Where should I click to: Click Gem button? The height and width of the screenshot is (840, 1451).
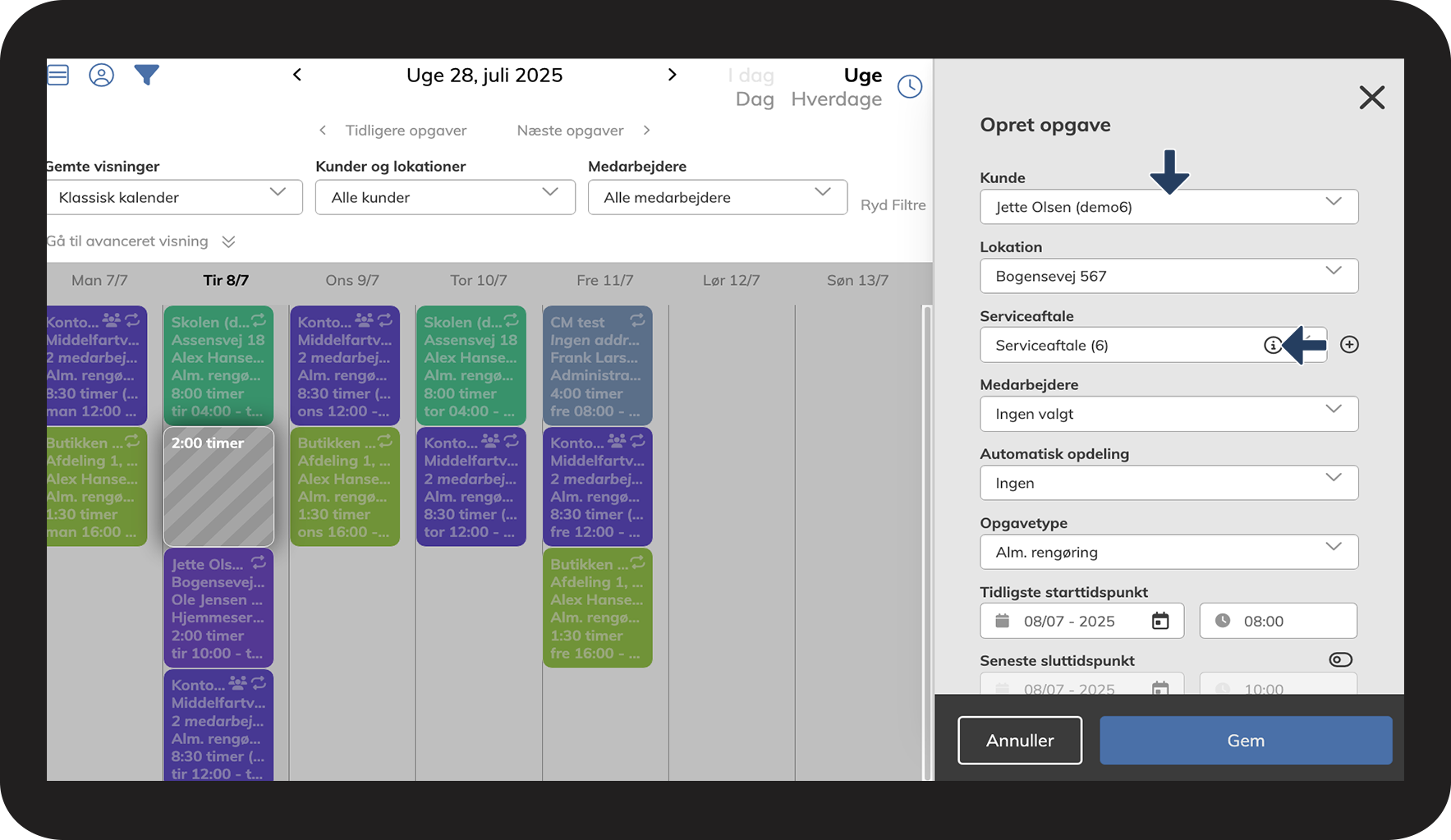tap(1246, 741)
